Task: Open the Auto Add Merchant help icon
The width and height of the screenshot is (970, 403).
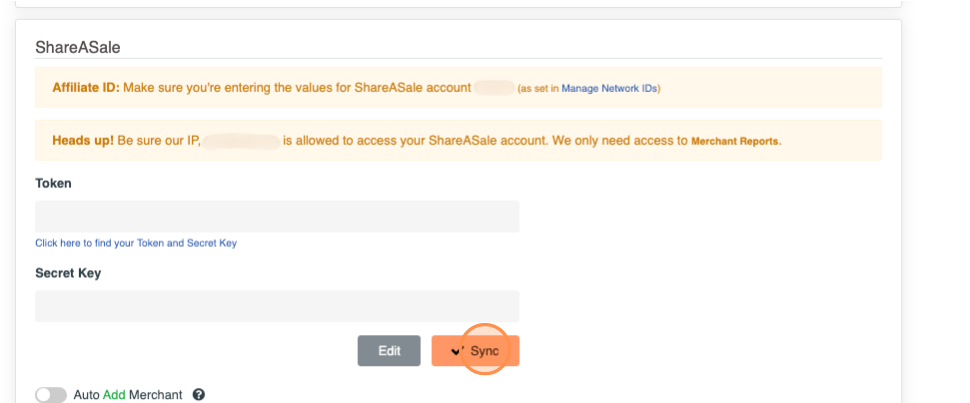Action: tap(198, 395)
